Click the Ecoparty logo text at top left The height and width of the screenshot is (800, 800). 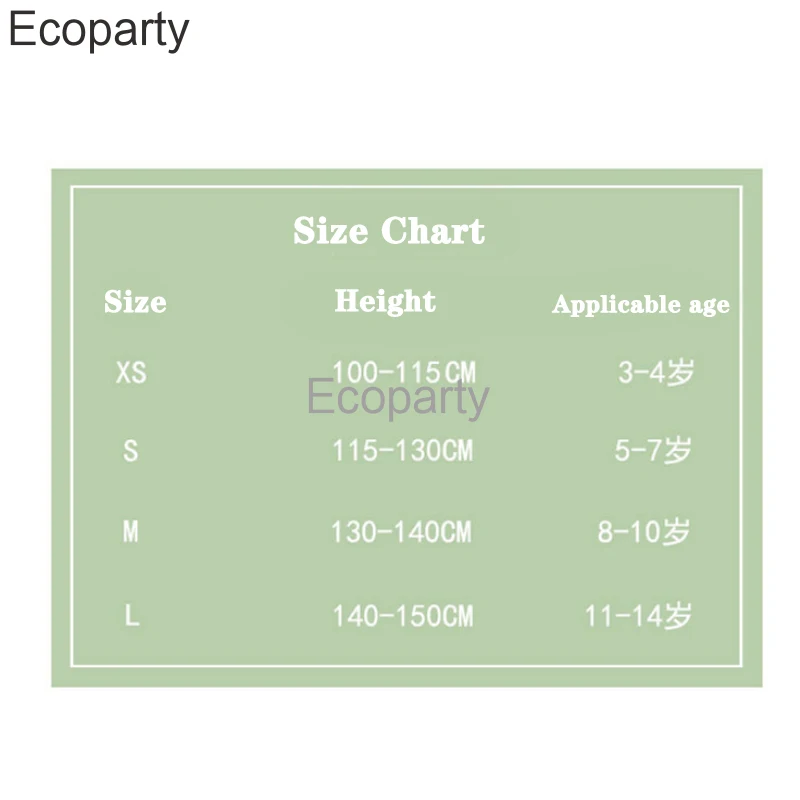click(98, 30)
